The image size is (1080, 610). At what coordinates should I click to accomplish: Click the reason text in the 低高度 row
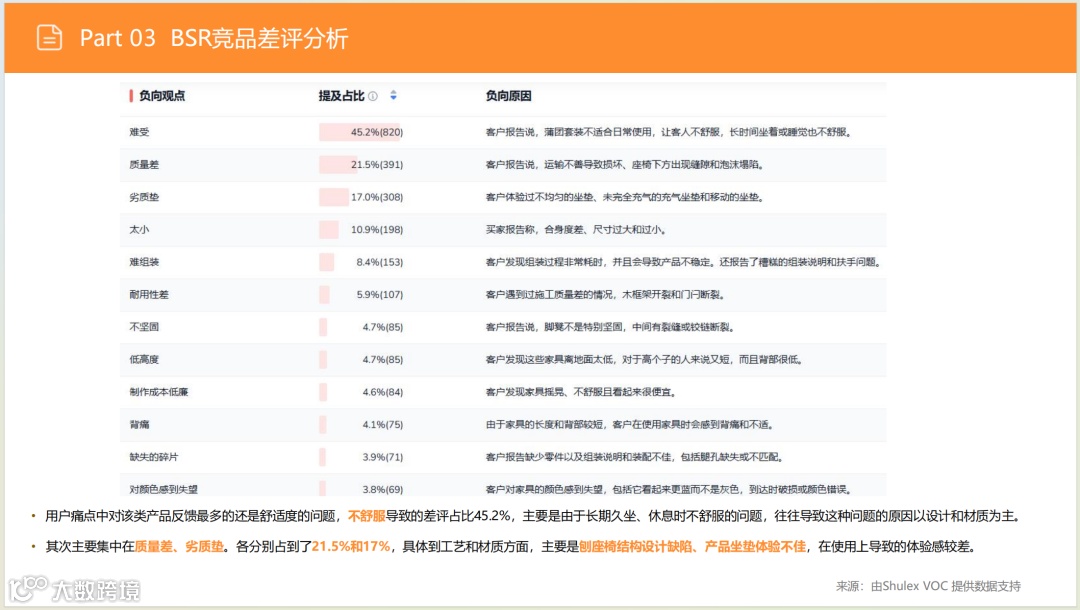click(645, 359)
